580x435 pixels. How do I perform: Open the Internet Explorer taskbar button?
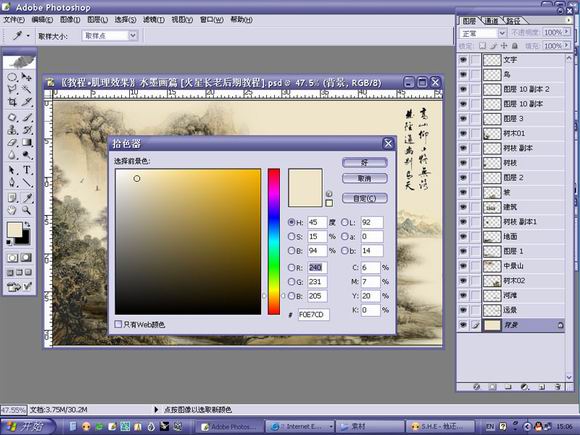pyautogui.click(x=300, y=426)
